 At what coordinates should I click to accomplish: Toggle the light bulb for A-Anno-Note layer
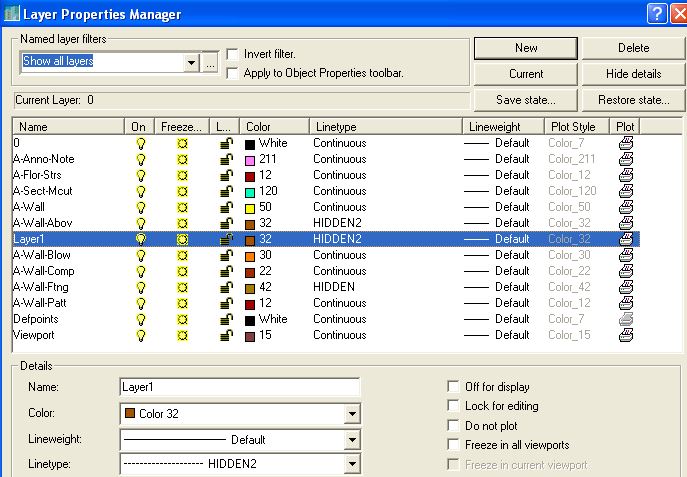click(x=141, y=159)
